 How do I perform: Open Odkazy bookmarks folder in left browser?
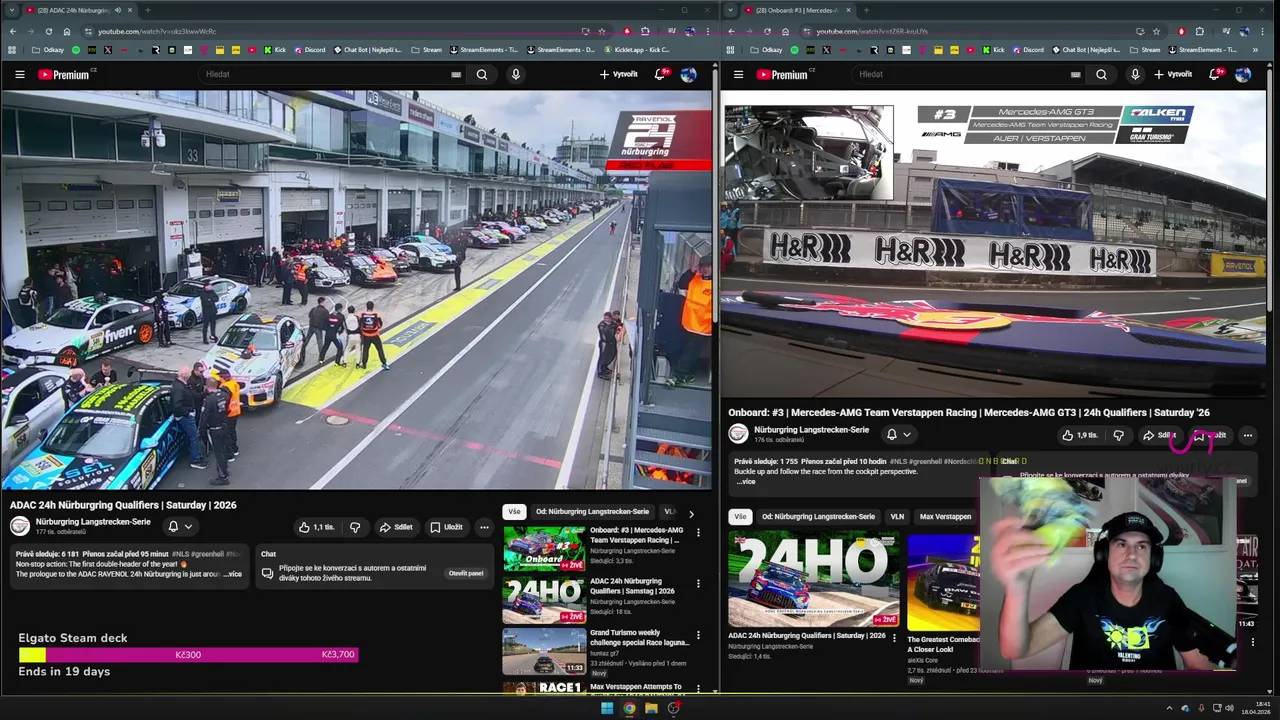point(48,50)
